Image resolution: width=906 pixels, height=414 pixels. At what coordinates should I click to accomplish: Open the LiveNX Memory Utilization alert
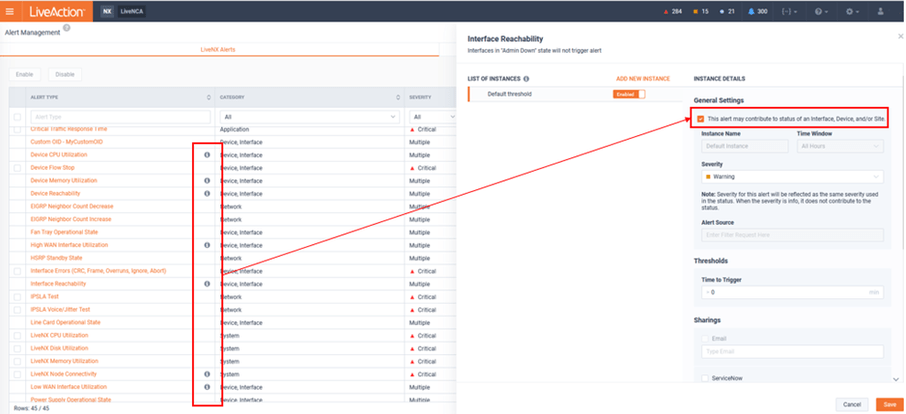64,361
